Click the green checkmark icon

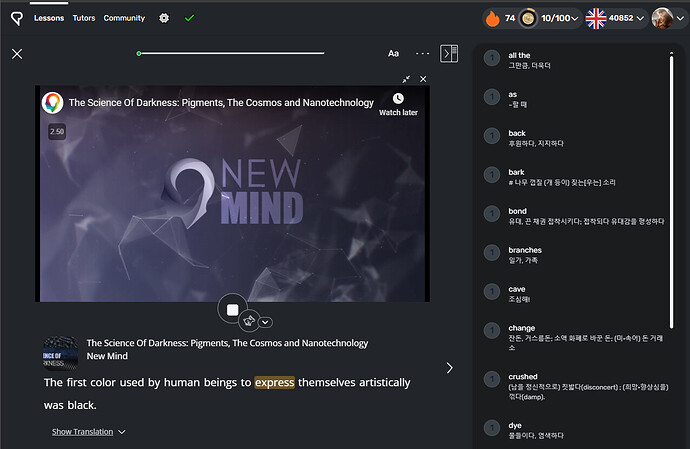click(x=189, y=18)
